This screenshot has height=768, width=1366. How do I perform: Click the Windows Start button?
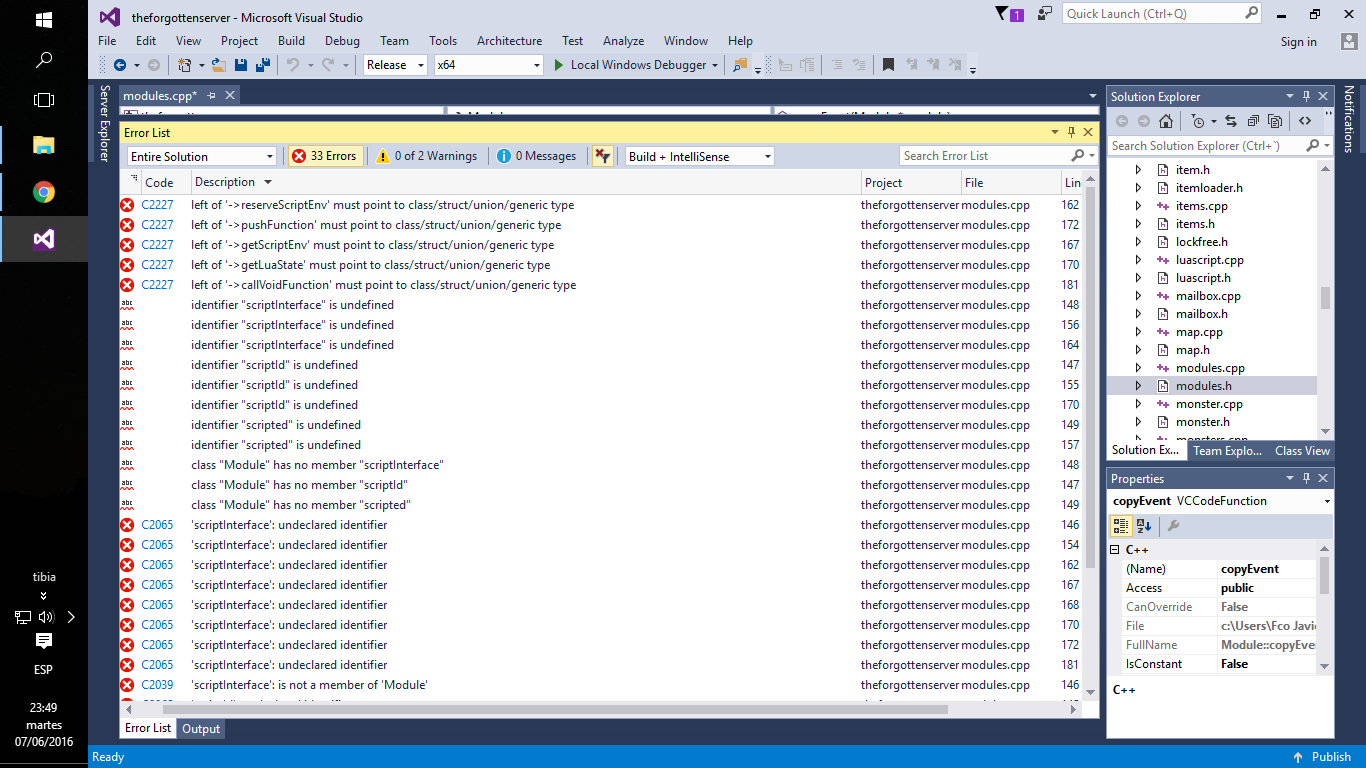tap(44, 19)
